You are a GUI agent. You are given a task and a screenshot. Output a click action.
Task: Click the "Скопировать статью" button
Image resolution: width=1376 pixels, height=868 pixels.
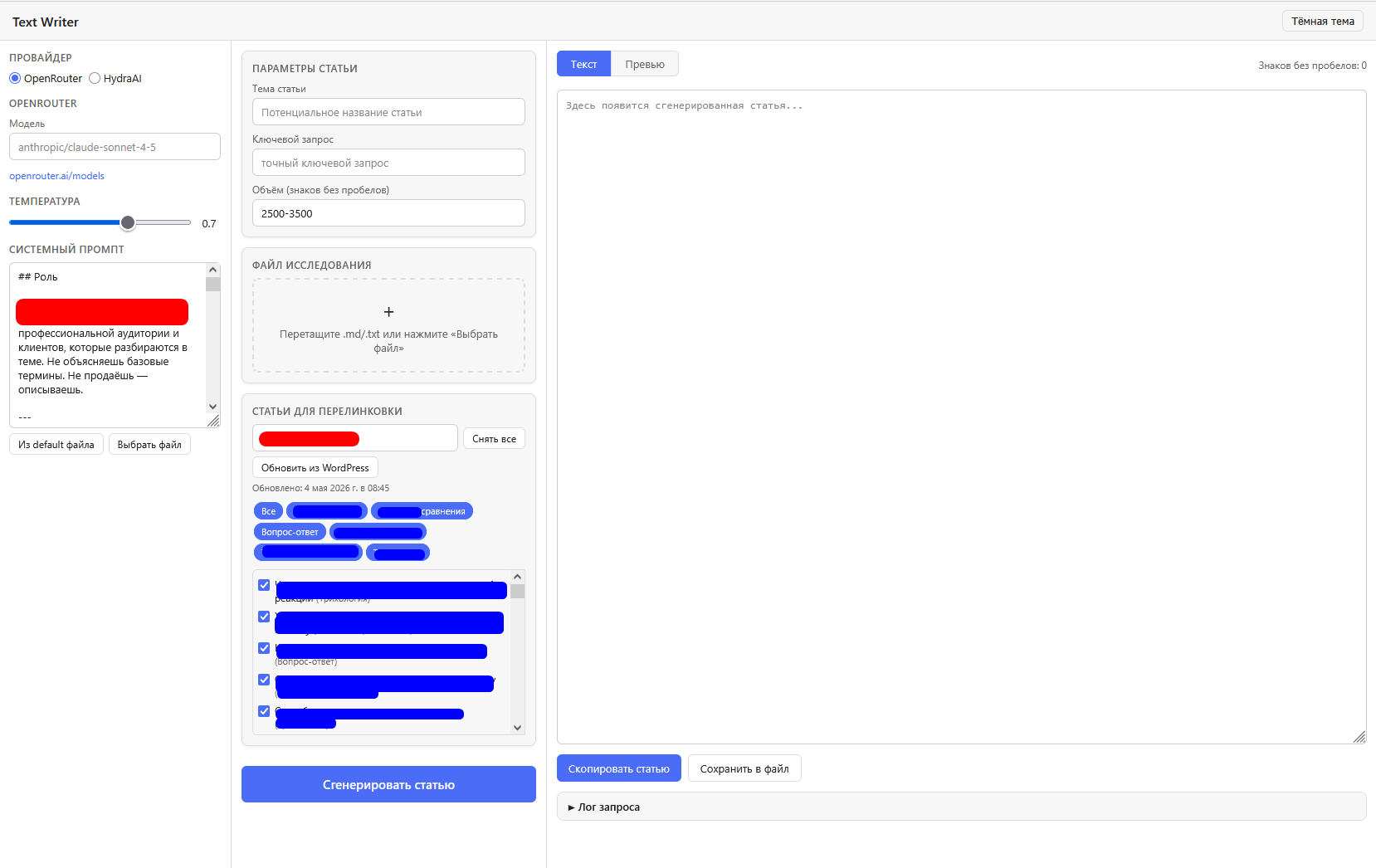point(619,768)
